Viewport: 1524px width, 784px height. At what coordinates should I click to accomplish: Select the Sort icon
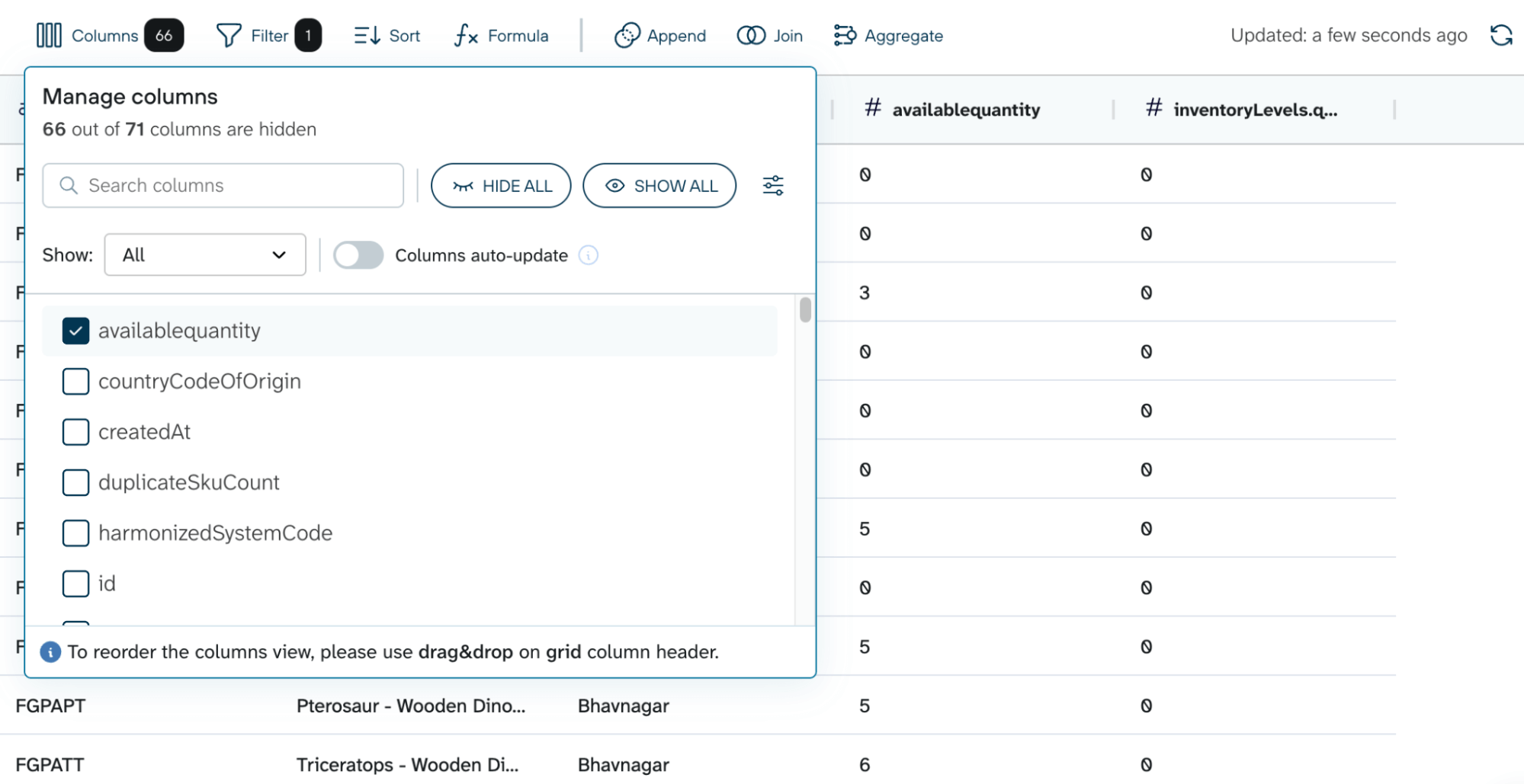[367, 35]
